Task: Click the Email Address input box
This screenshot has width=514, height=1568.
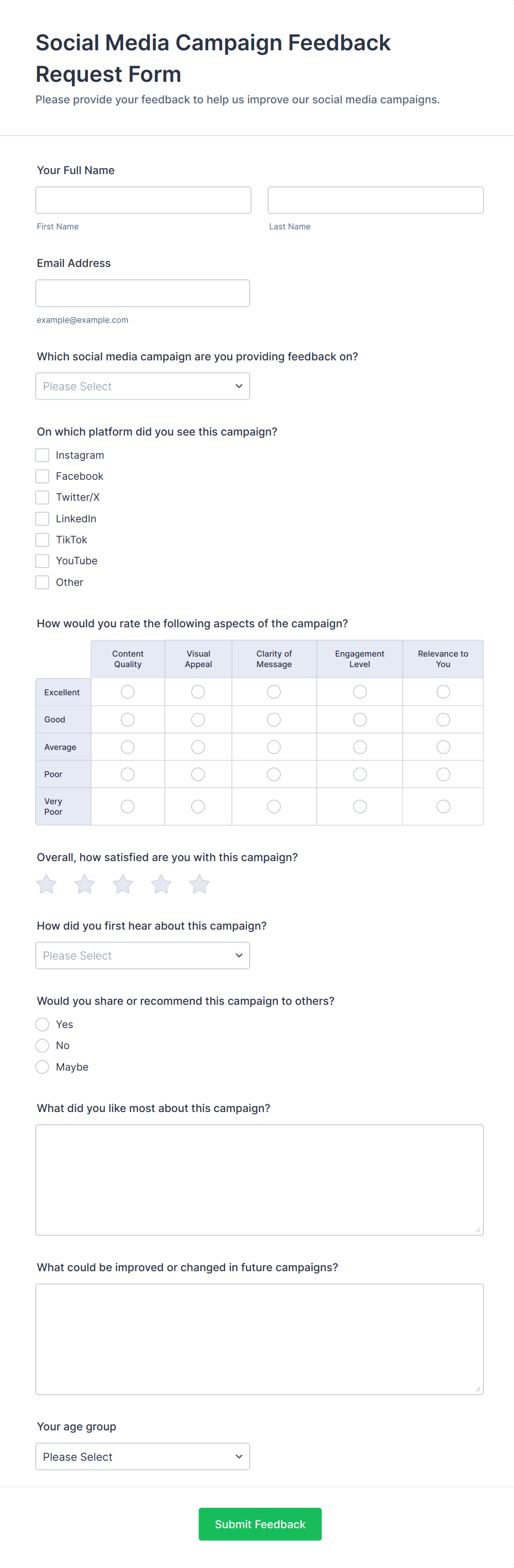Action: coord(143,293)
